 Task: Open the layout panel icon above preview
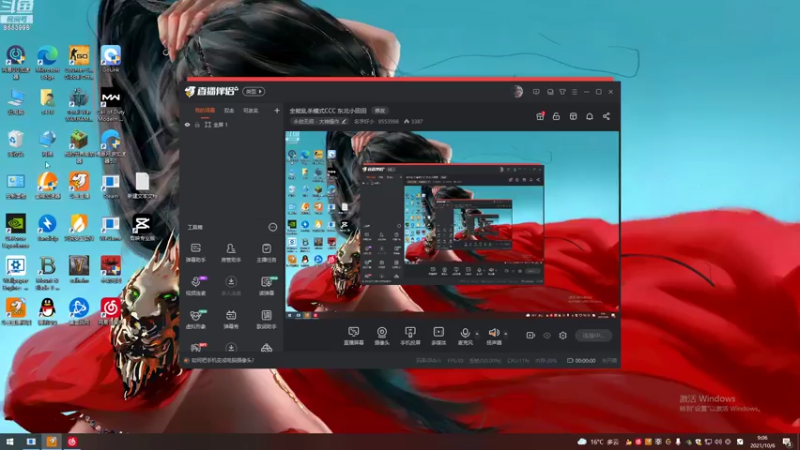573,116
